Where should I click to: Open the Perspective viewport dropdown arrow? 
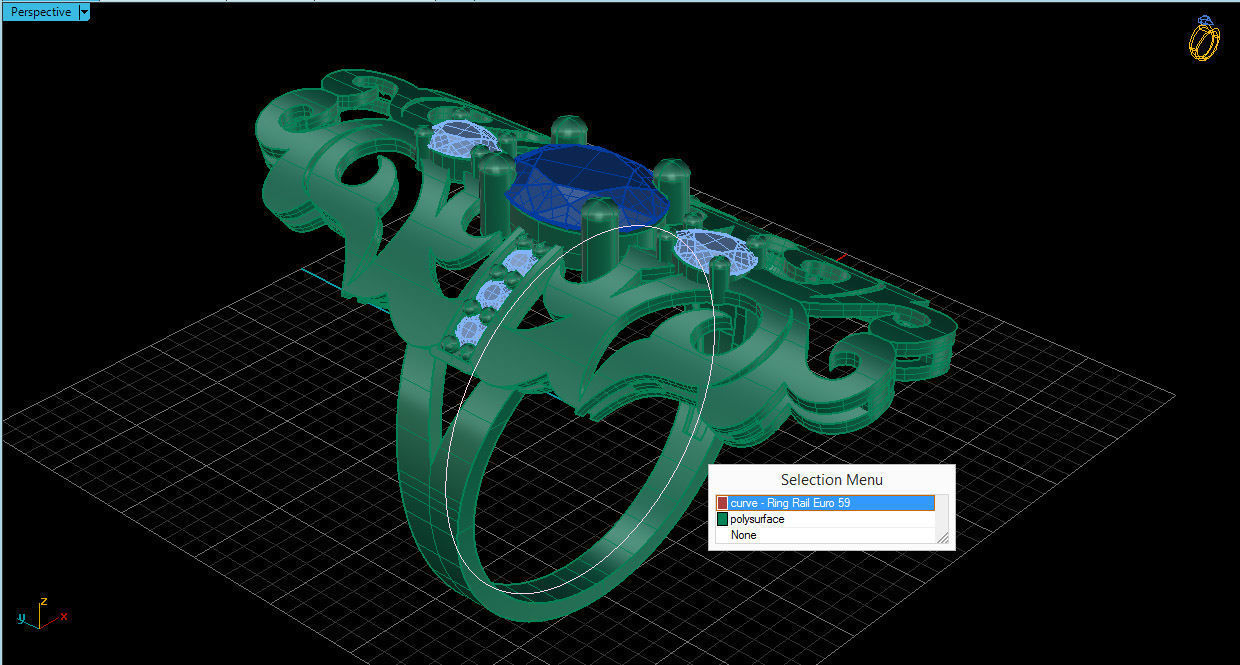pos(84,13)
